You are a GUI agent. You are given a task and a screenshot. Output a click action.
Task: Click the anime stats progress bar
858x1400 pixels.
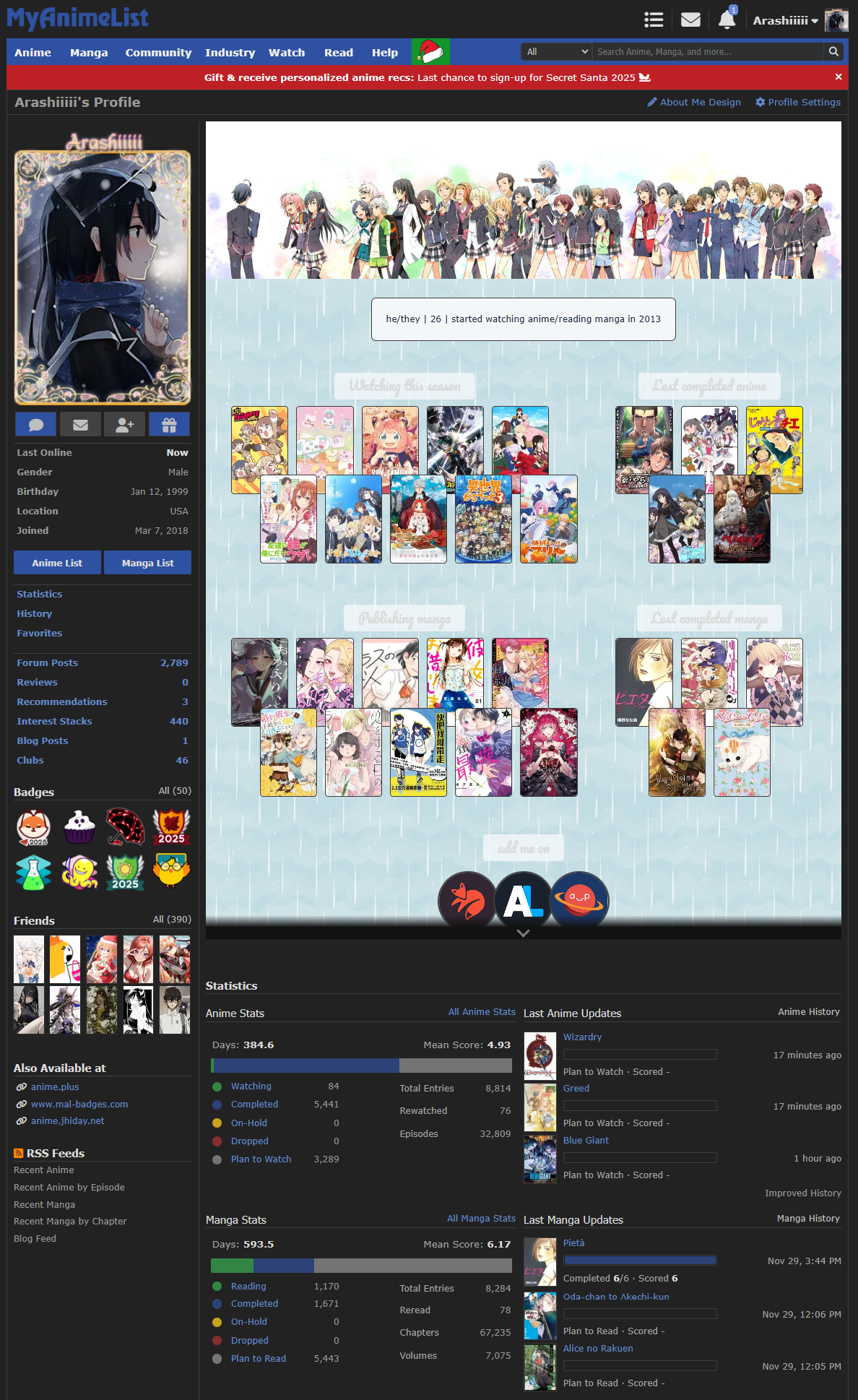(361, 1066)
